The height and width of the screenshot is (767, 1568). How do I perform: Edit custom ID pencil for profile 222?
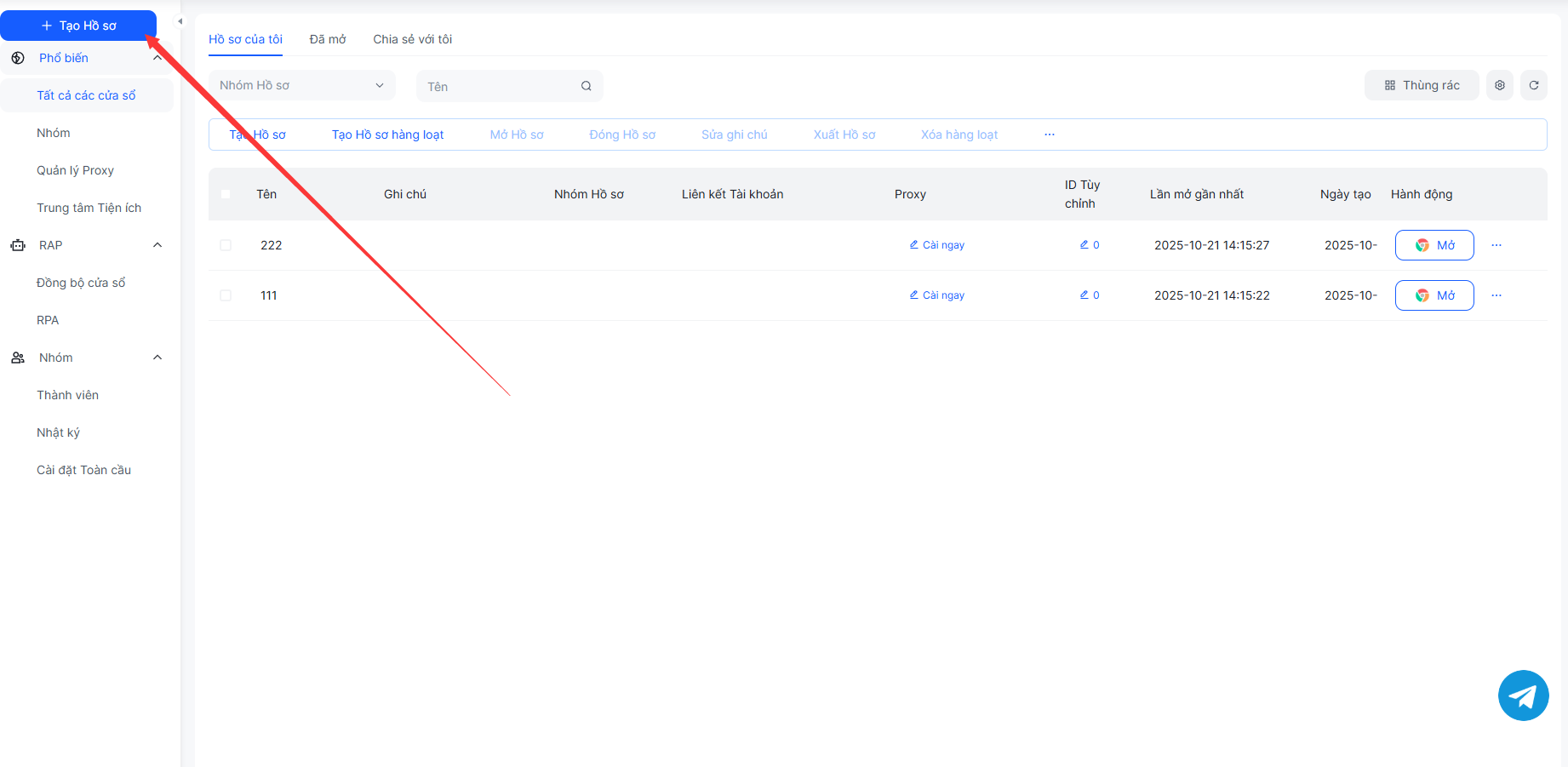1084,245
